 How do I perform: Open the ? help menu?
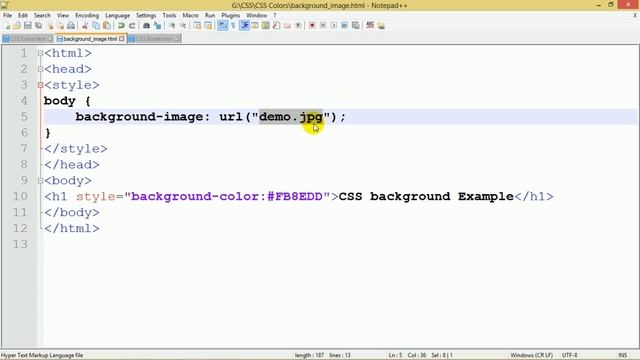(275, 16)
